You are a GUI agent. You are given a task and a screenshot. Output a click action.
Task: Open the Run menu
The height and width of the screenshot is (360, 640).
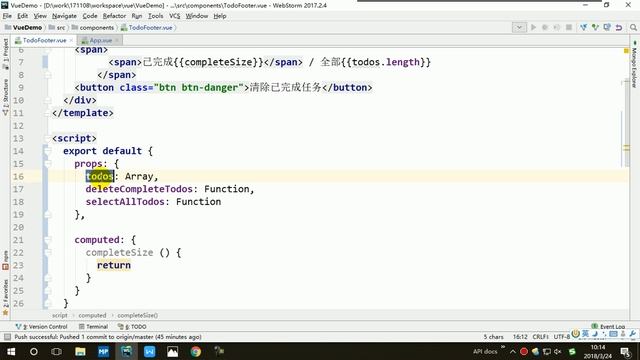pyautogui.click(x=137, y=16)
